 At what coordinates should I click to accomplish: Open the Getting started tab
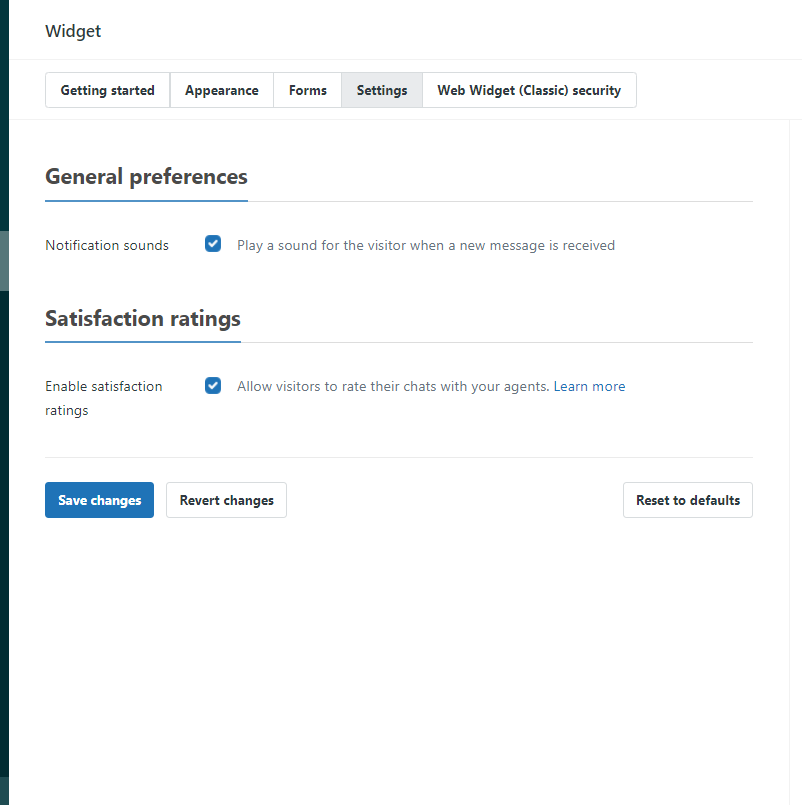coord(107,90)
